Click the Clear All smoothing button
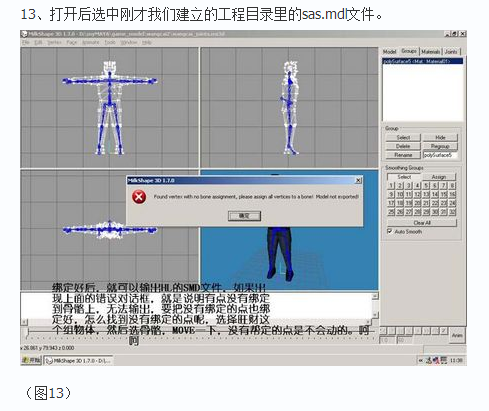 (422, 223)
